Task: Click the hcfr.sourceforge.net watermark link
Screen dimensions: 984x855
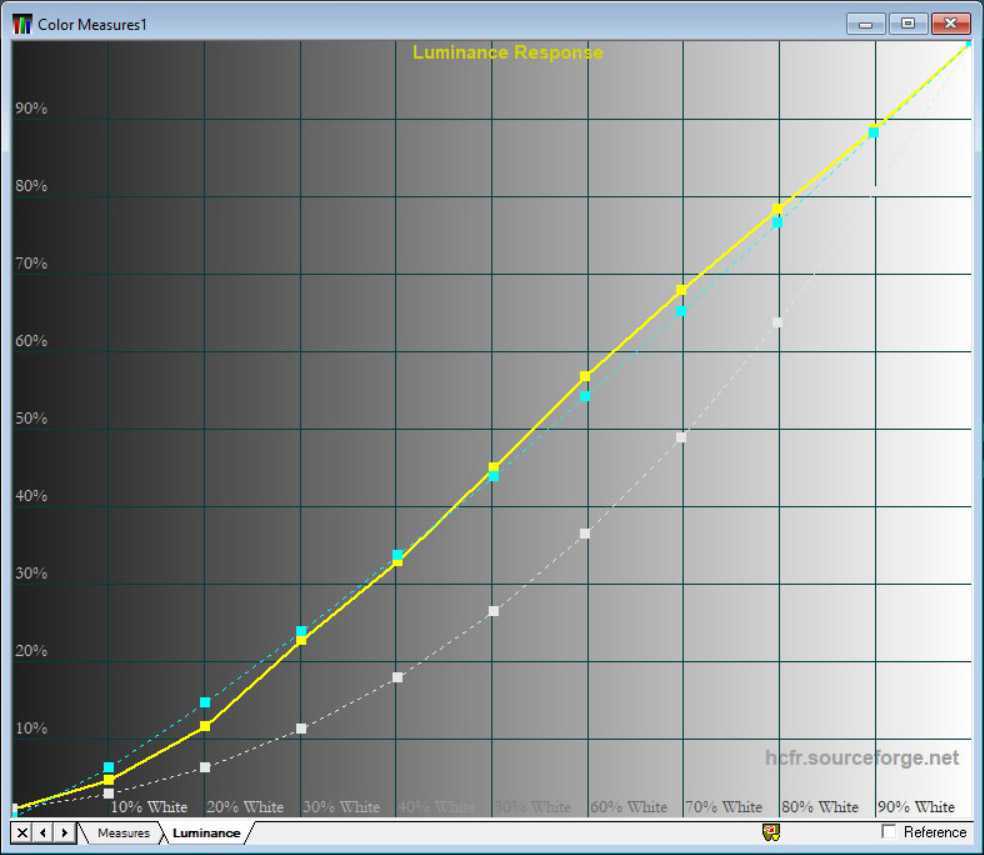Action: pos(861,758)
